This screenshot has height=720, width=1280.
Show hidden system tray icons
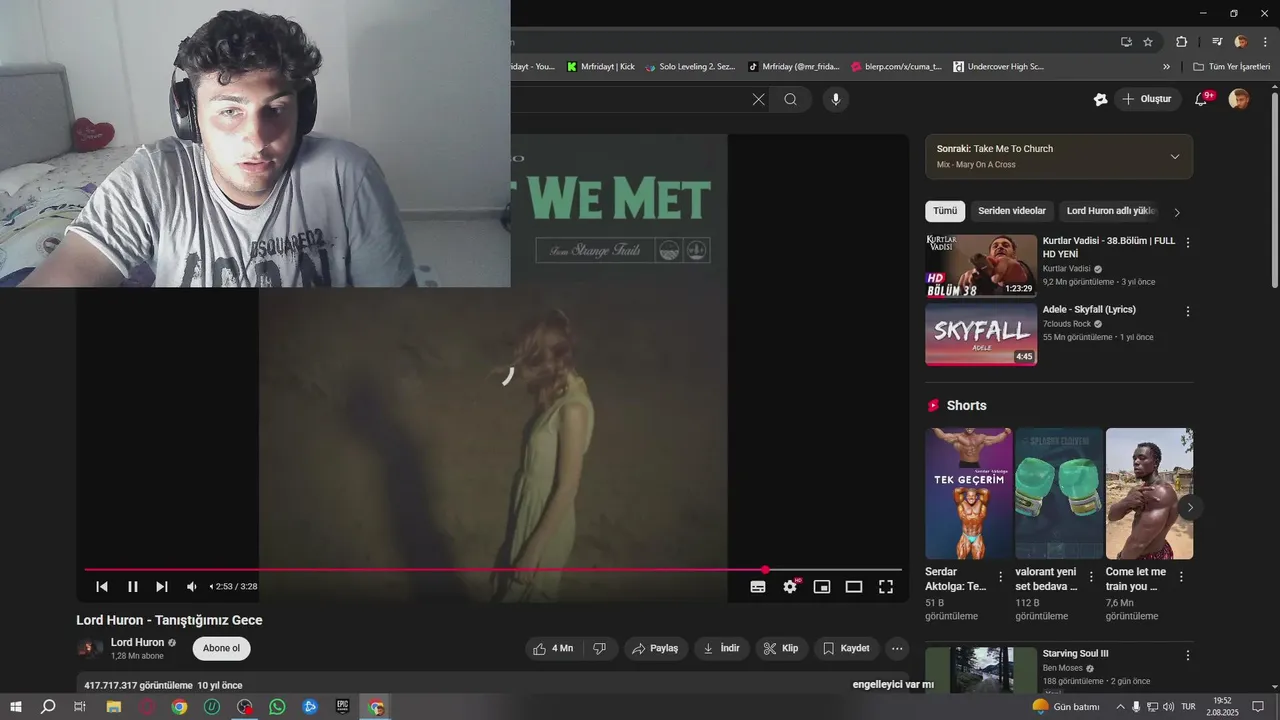coord(1120,707)
